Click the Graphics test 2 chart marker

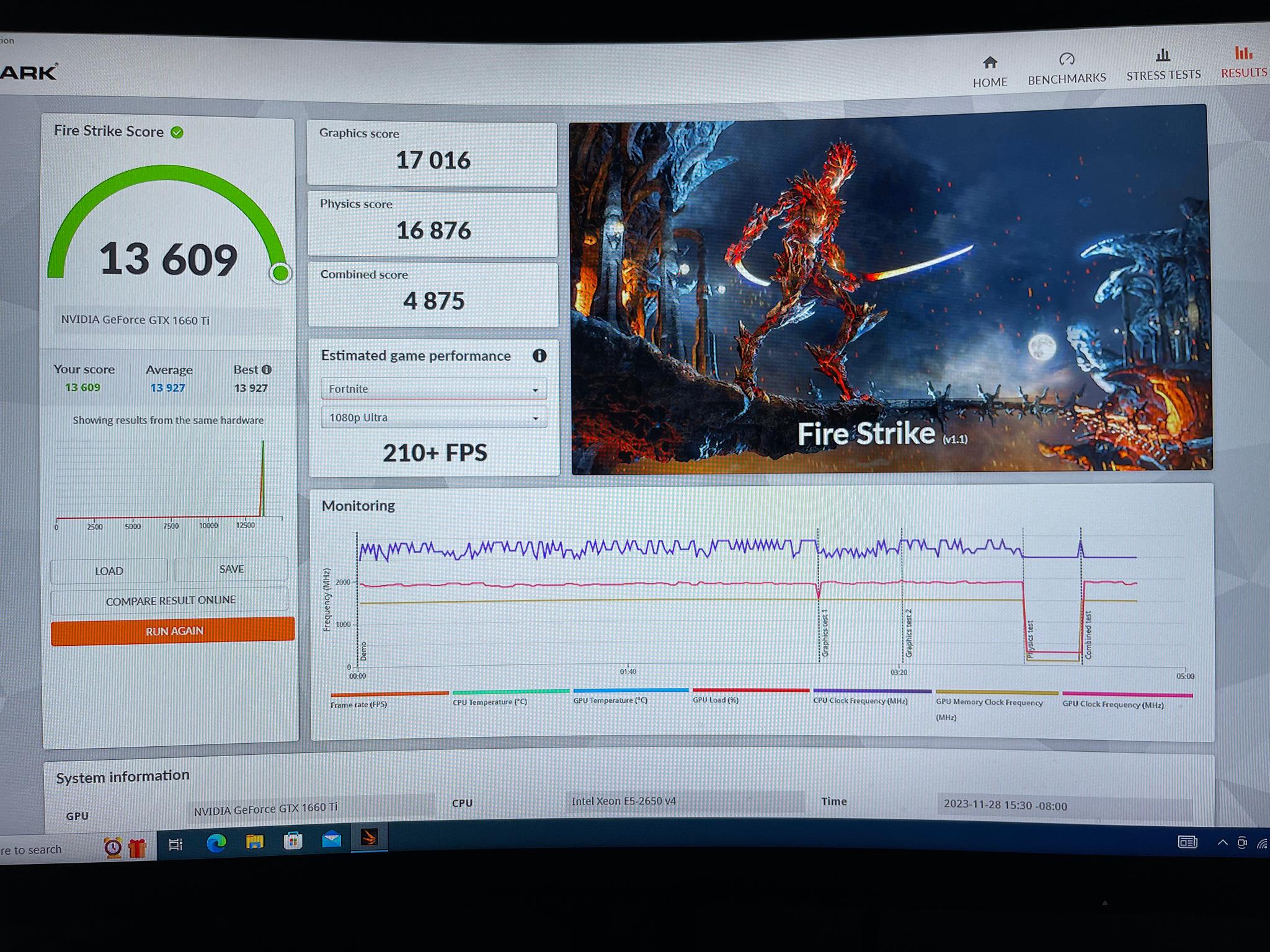click(x=908, y=632)
